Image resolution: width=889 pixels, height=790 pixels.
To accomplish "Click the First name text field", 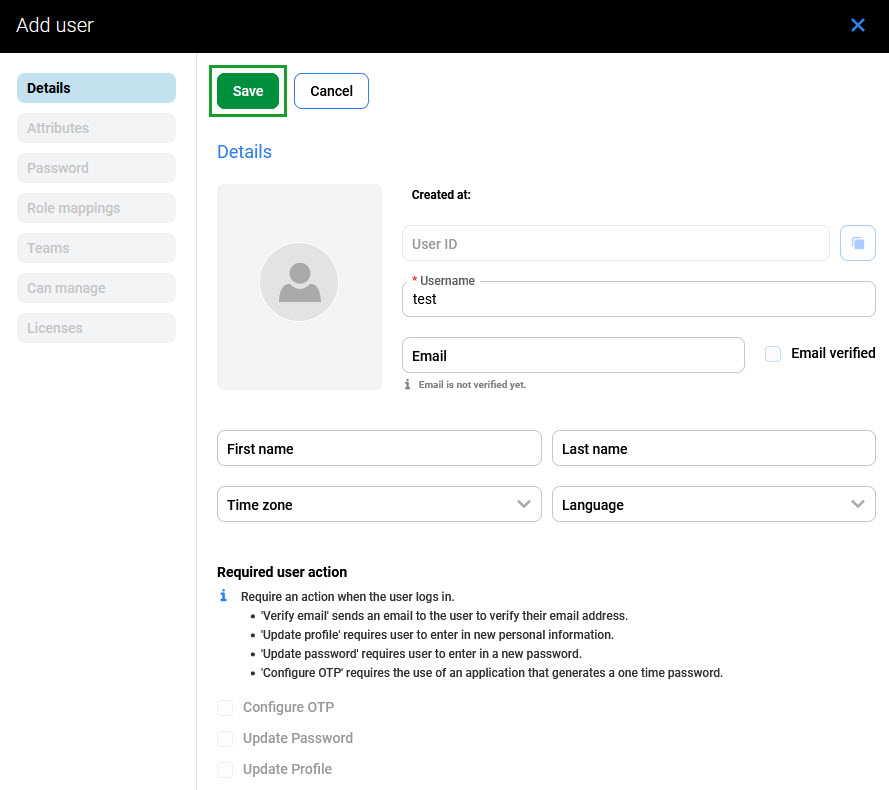I will [x=378, y=448].
